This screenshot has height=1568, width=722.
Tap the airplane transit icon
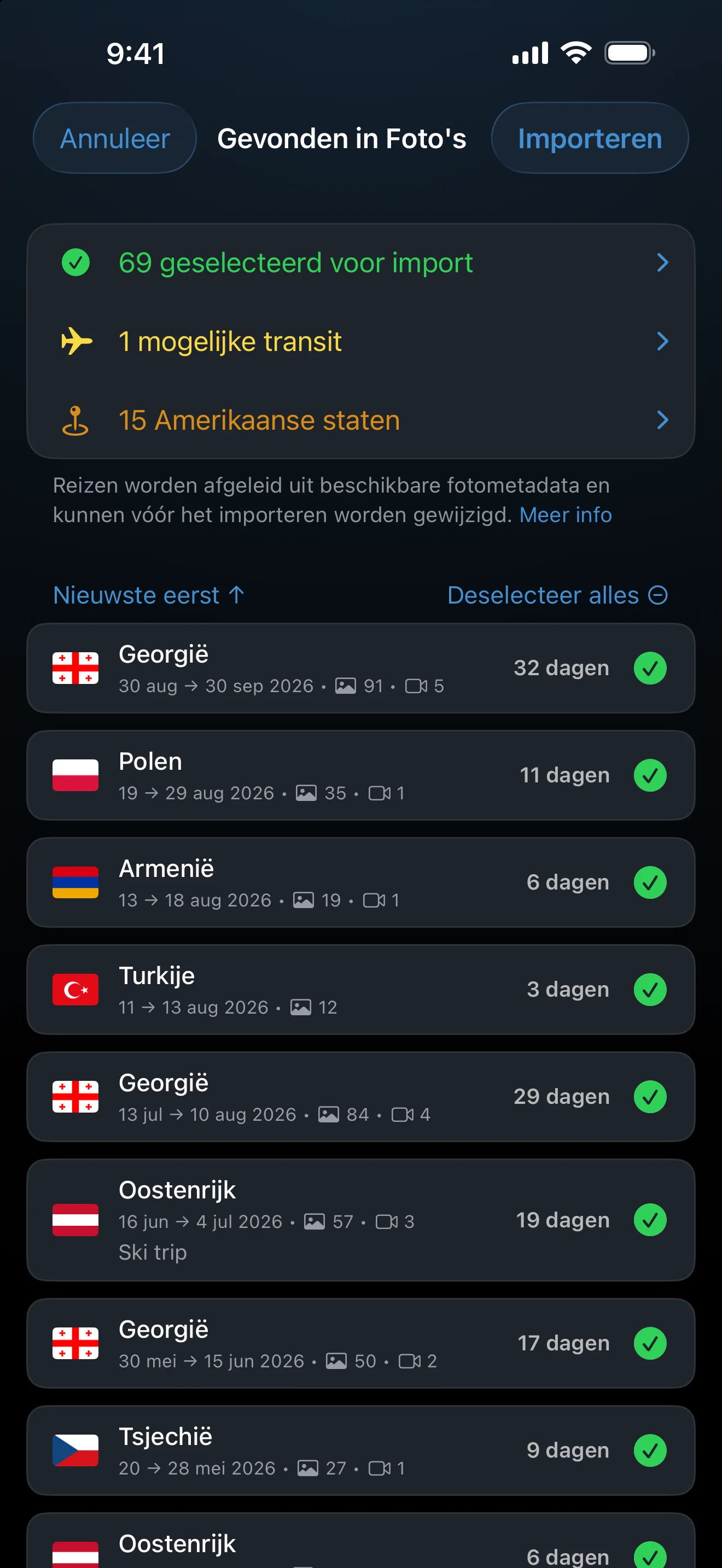77,341
